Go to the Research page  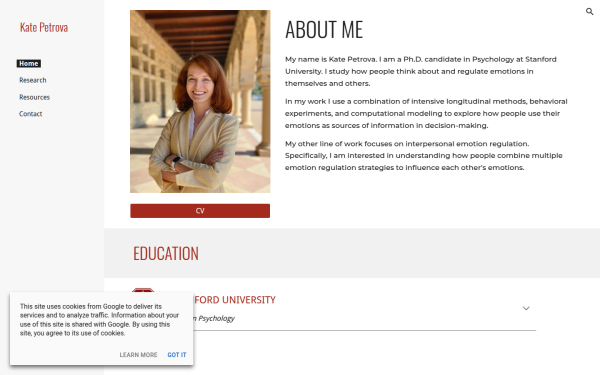[x=33, y=80]
